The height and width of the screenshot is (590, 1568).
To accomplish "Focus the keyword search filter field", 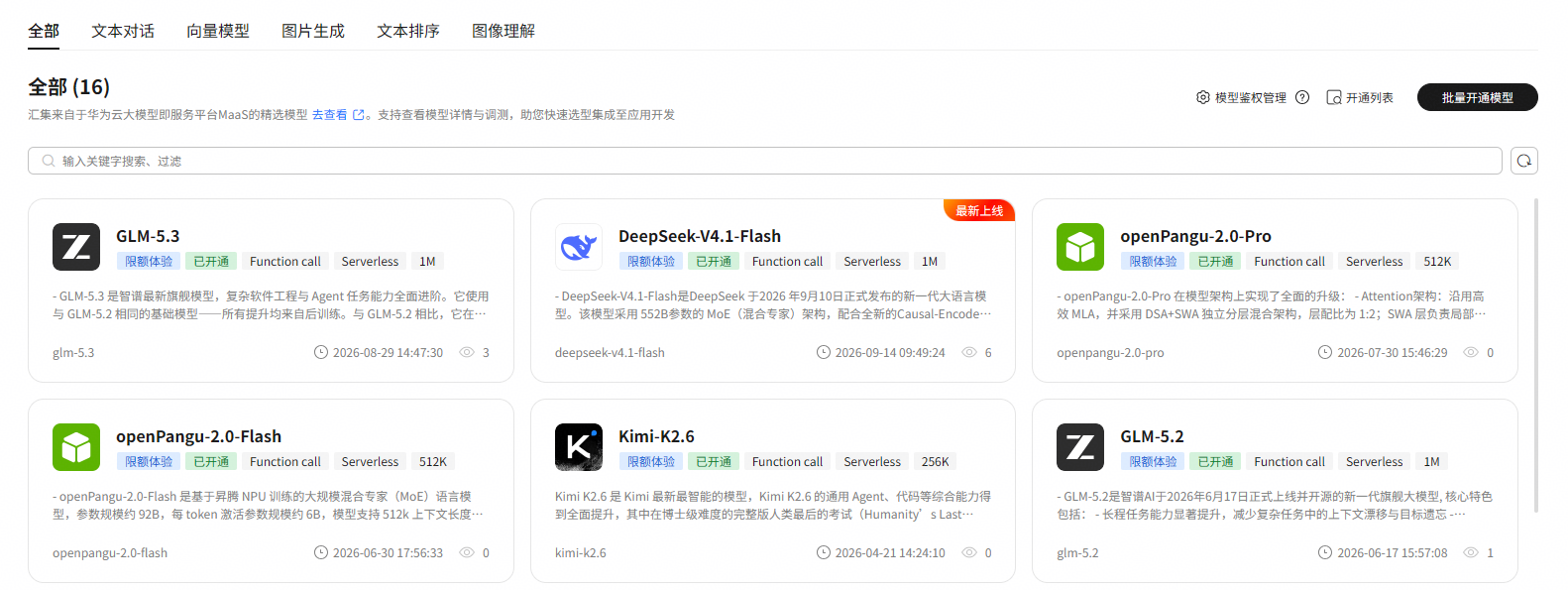I will 765,161.
